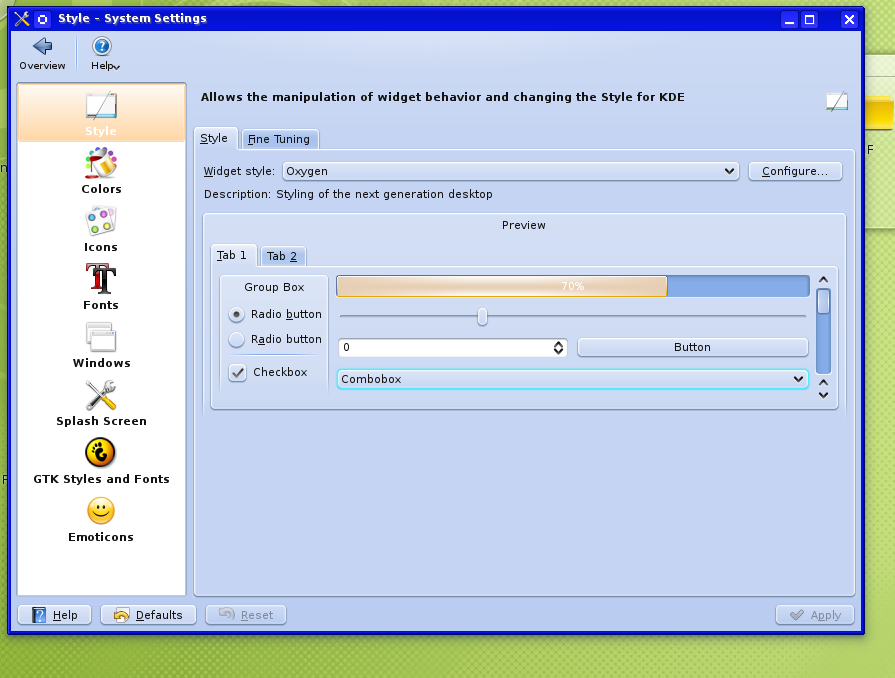
Task: Click the 70% progress bar
Action: tap(573, 286)
